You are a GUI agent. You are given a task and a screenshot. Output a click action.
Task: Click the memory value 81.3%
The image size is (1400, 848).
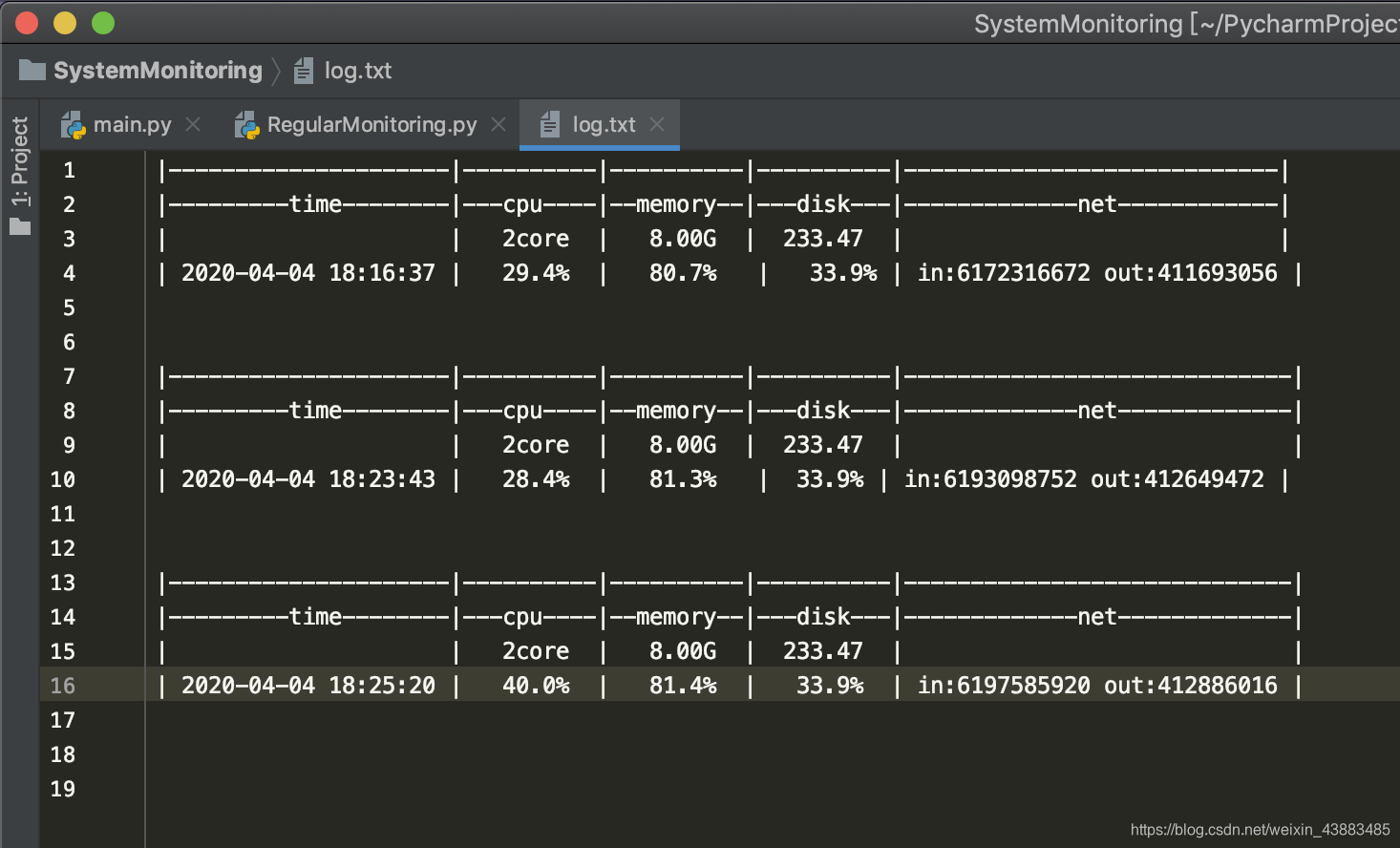[x=683, y=479]
